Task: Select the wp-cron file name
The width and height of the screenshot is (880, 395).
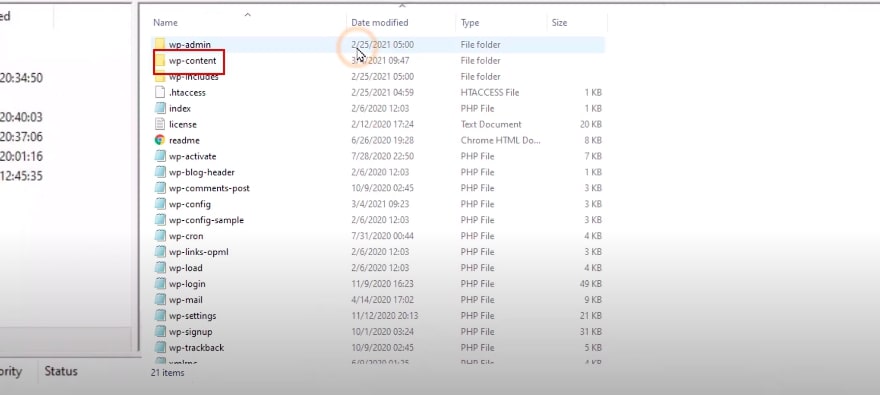Action: tap(186, 236)
